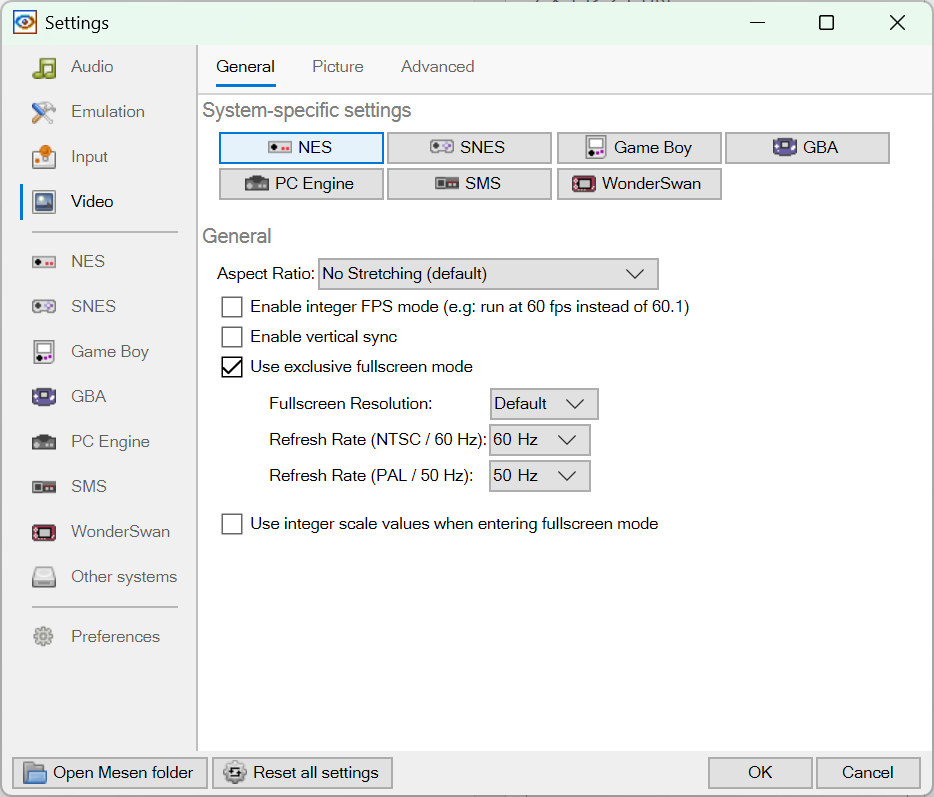Screen dimensions: 934x797
Task: Click the SNES system-specific settings button
Action: point(469,148)
